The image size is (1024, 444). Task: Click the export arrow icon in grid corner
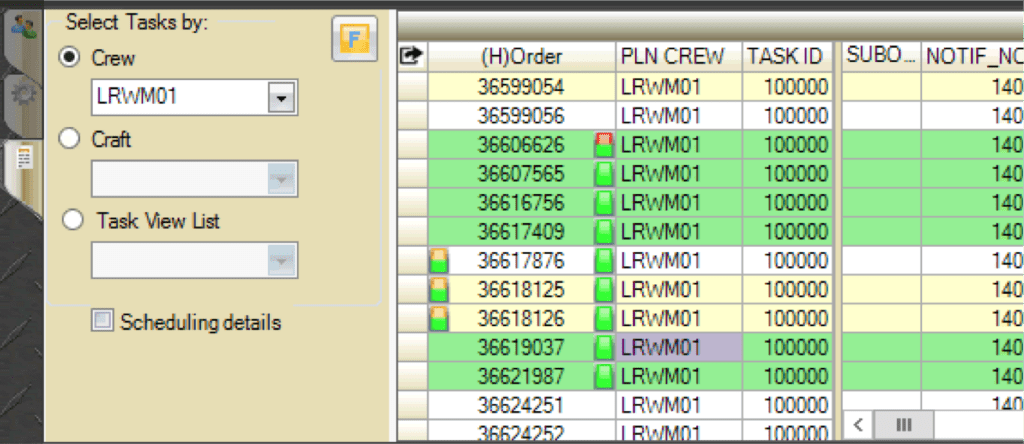409,57
